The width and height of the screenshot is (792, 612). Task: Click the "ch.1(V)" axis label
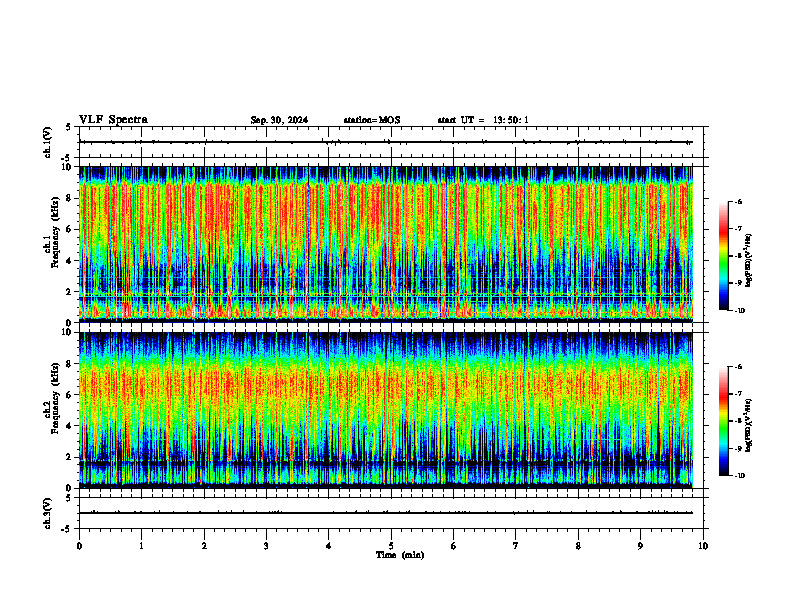tap(48, 142)
